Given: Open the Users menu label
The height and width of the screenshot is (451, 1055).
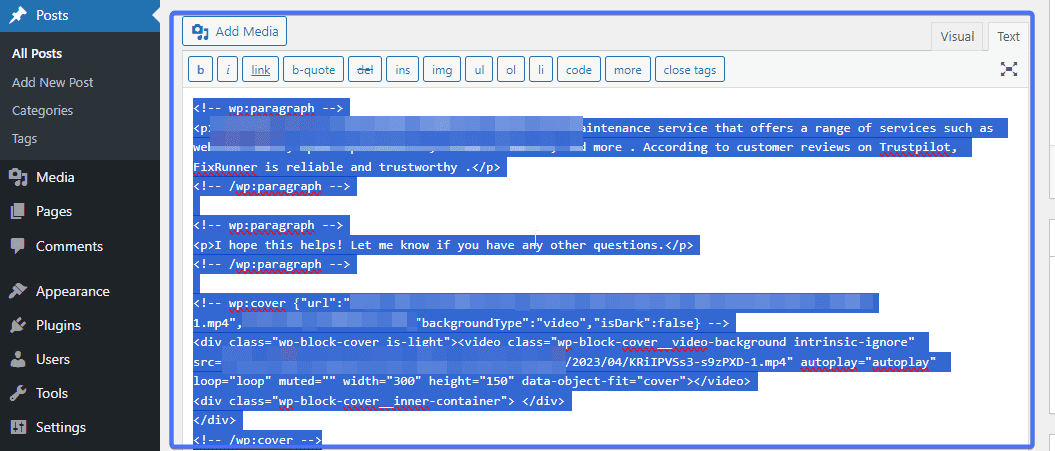Looking at the screenshot, I should (53, 359).
